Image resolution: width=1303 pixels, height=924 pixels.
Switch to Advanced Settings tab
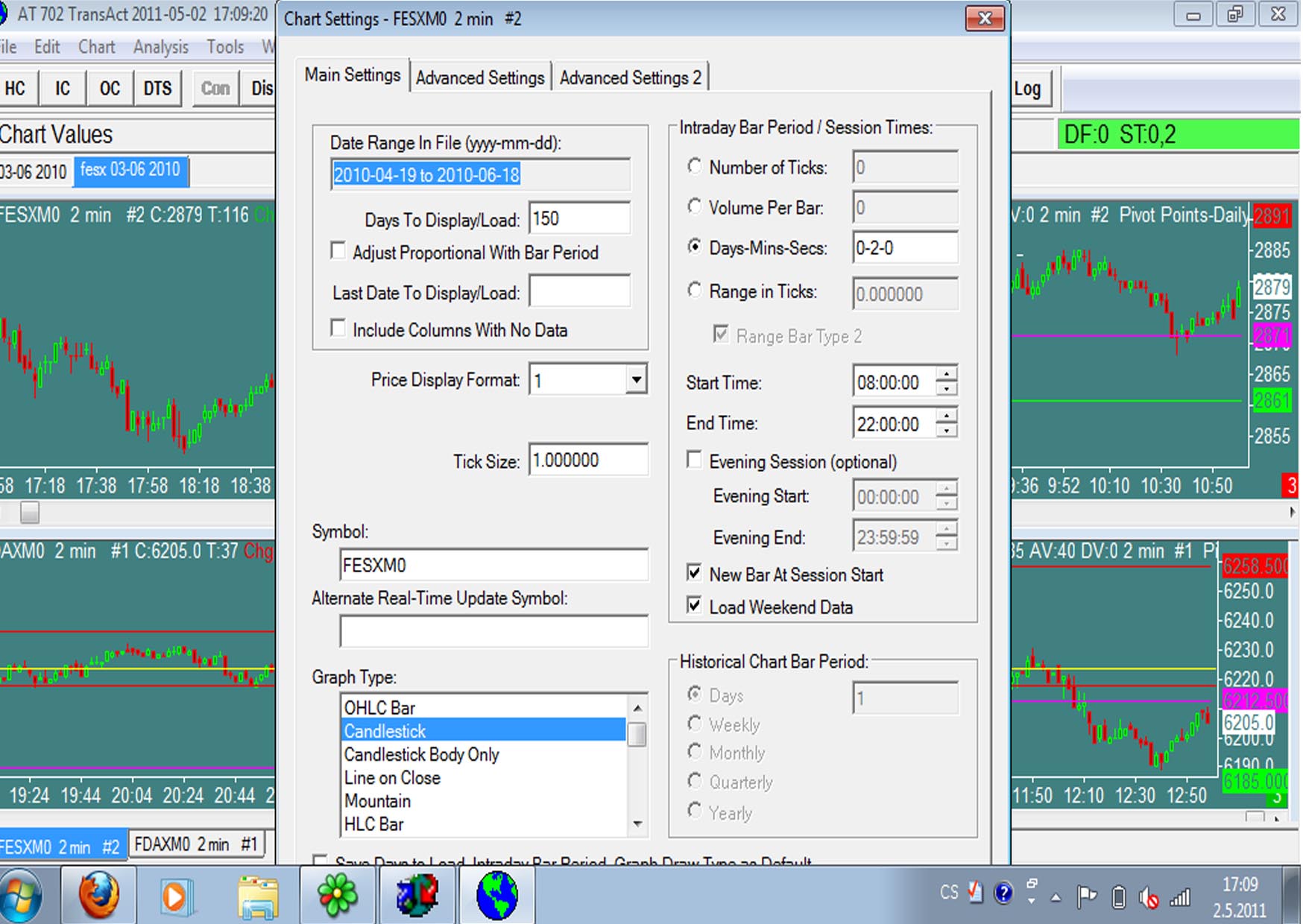480,77
